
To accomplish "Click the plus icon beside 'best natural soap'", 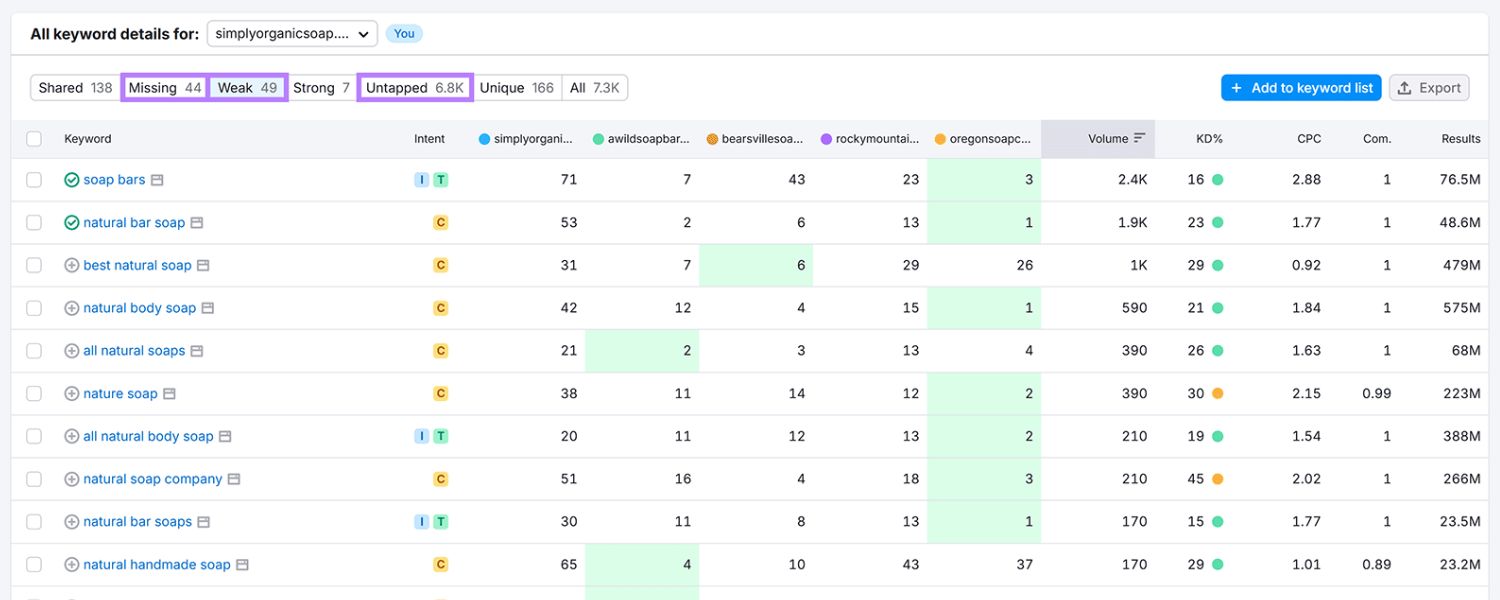I will click(x=70, y=264).
